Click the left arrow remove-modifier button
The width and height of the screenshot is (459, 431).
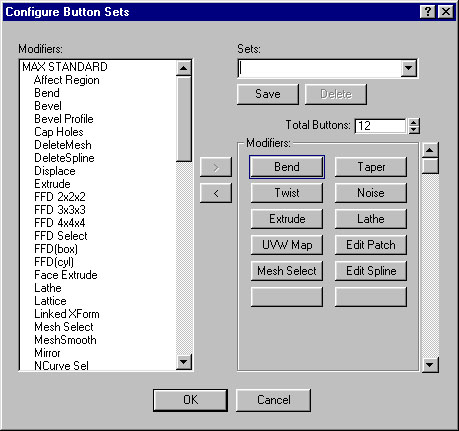point(216,193)
